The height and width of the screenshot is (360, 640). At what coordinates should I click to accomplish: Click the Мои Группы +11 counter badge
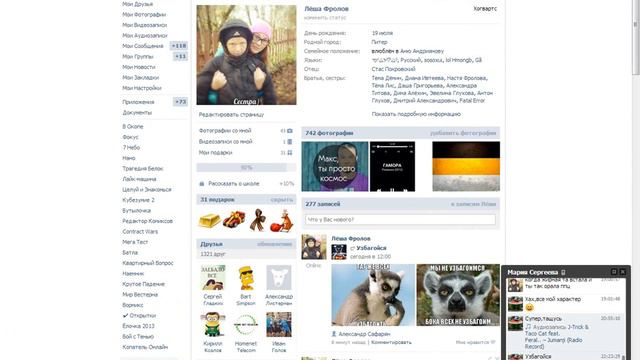coord(180,57)
